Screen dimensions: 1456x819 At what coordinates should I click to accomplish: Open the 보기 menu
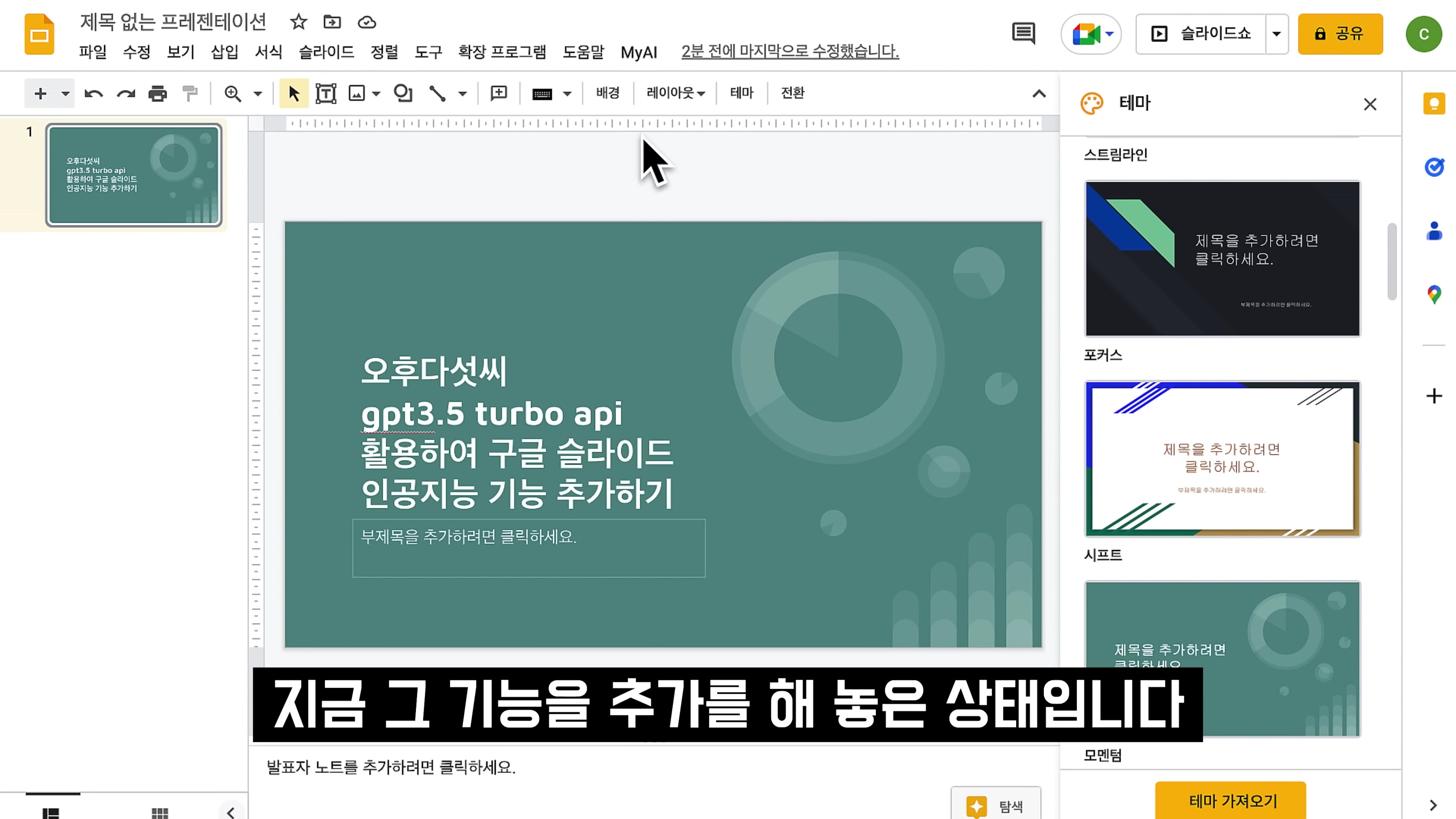click(x=181, y=52)
